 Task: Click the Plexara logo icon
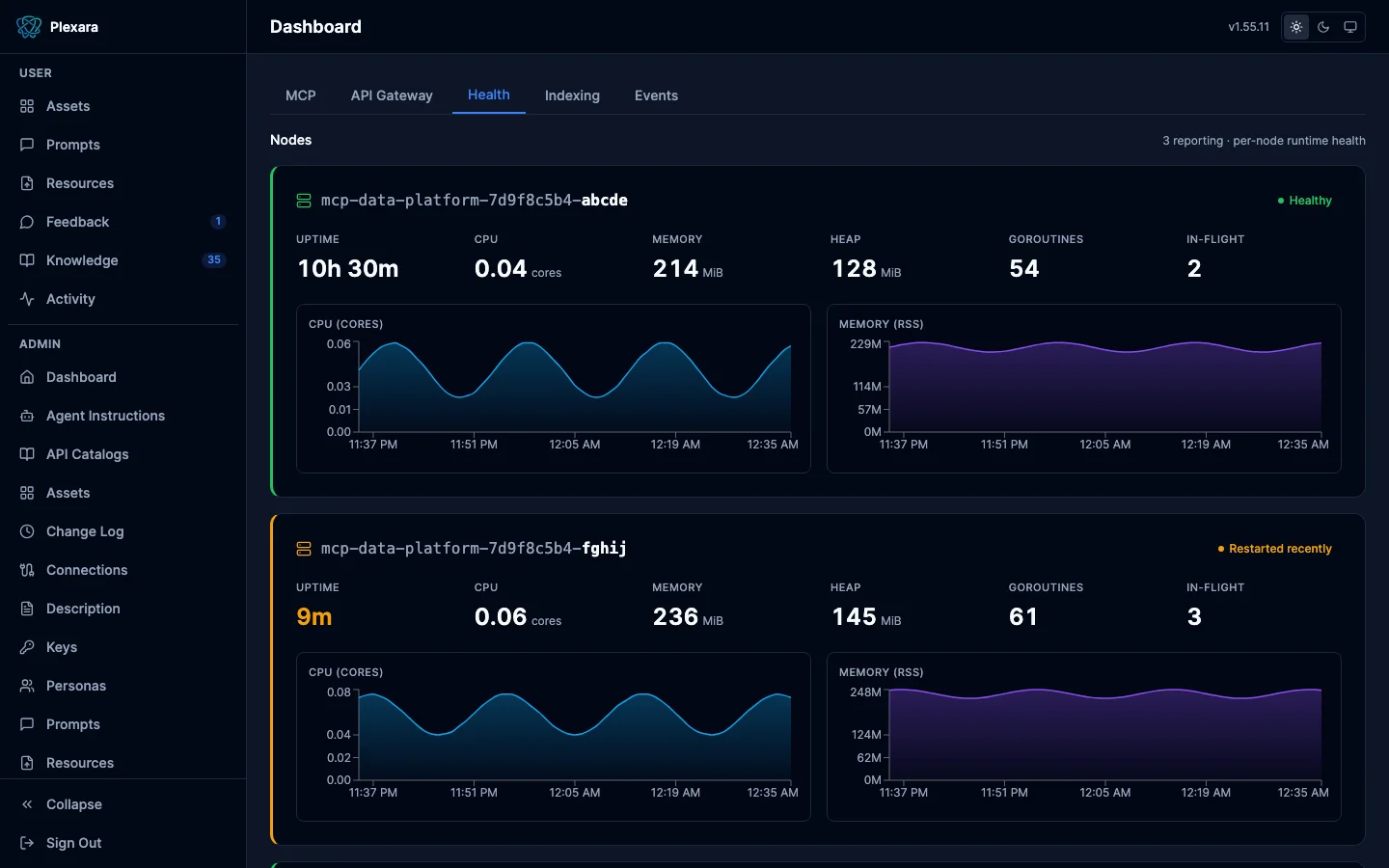[29, 27]
